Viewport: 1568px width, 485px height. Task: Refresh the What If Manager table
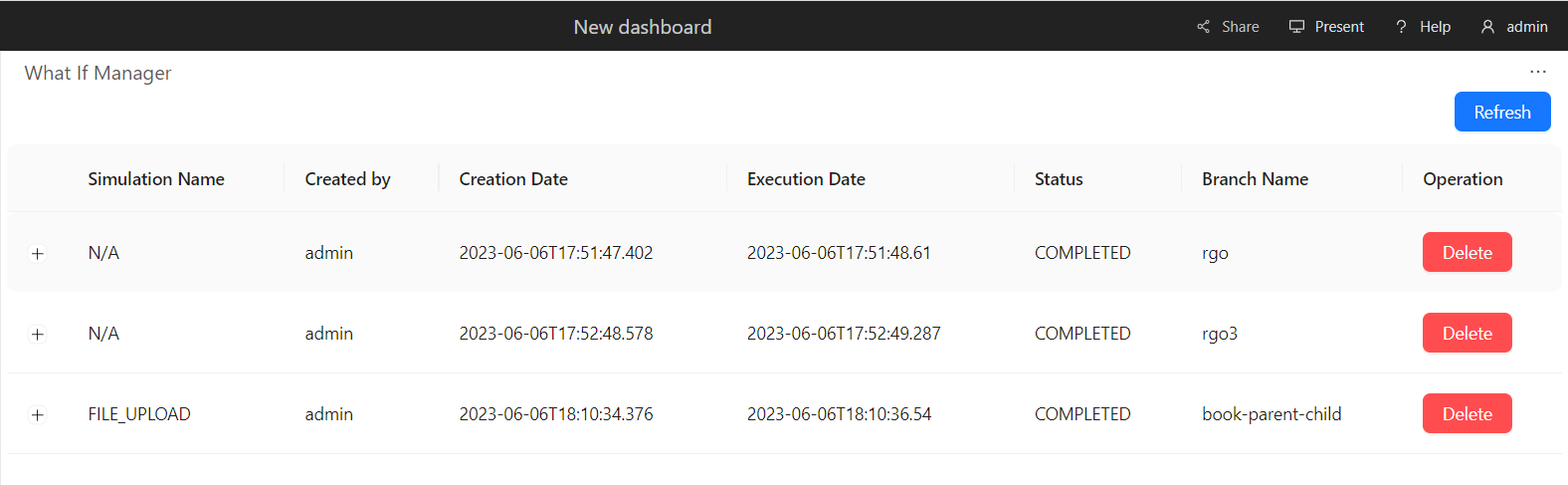pyautogui.click(x=1501, y=112)
